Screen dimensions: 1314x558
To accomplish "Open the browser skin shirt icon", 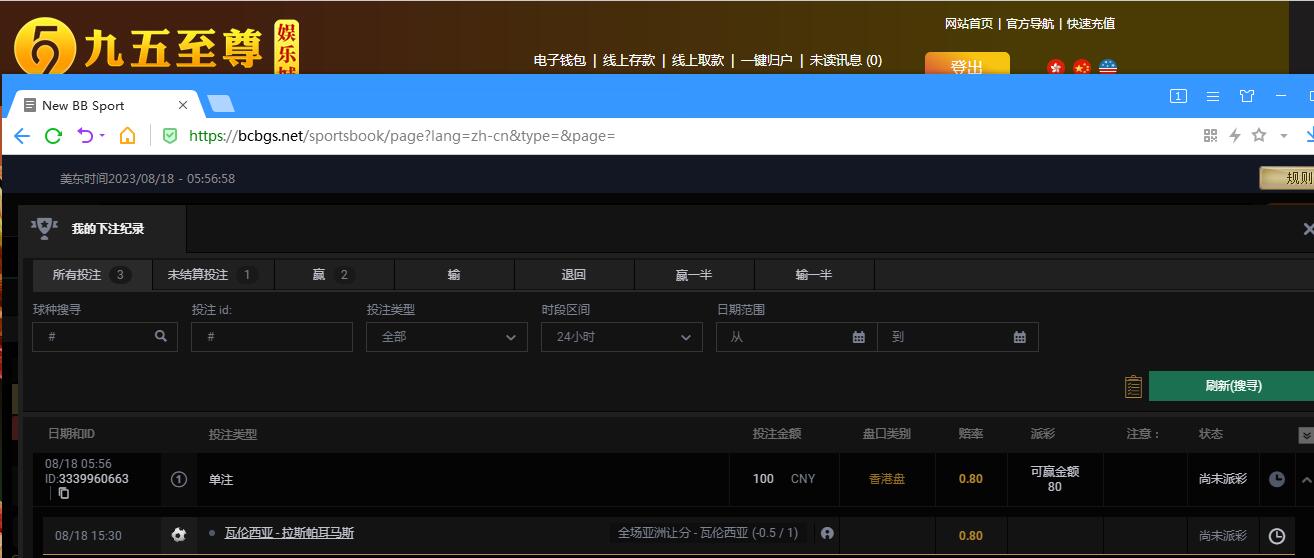I will pyautogui.click(x=1246, y=97).
